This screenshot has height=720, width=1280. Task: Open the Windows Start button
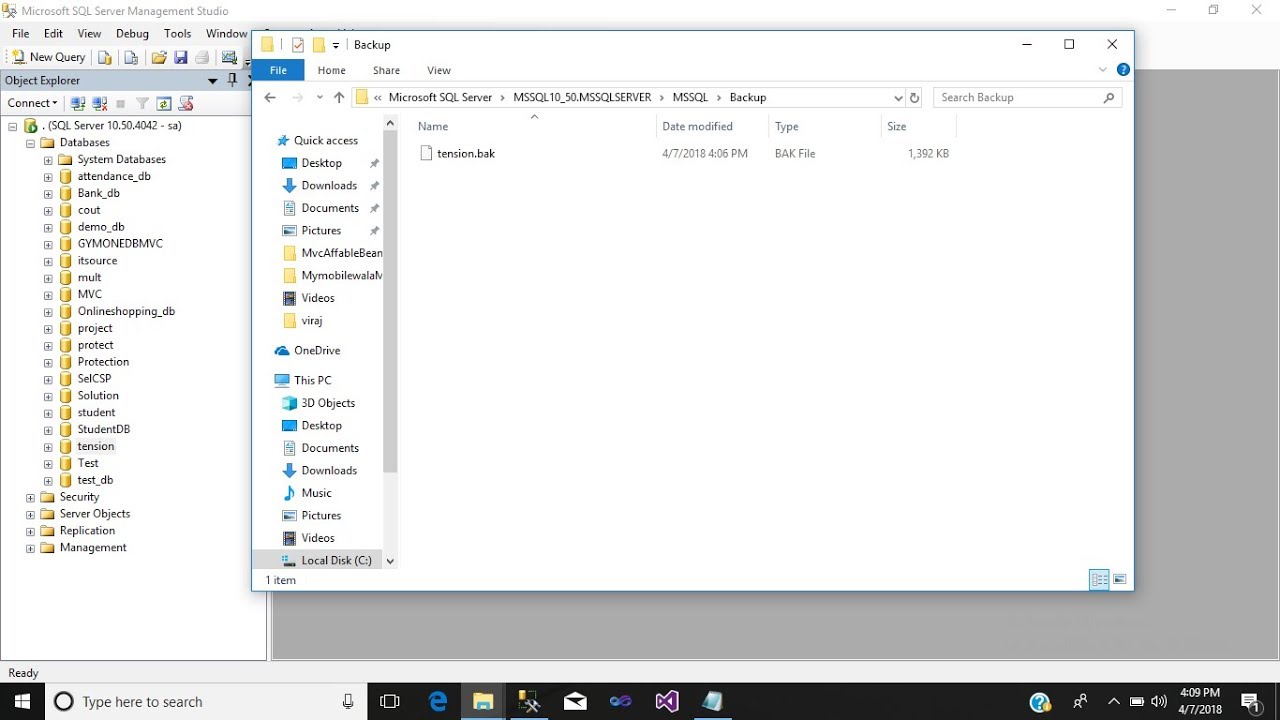pyautogui.click(x=22, y=701)
